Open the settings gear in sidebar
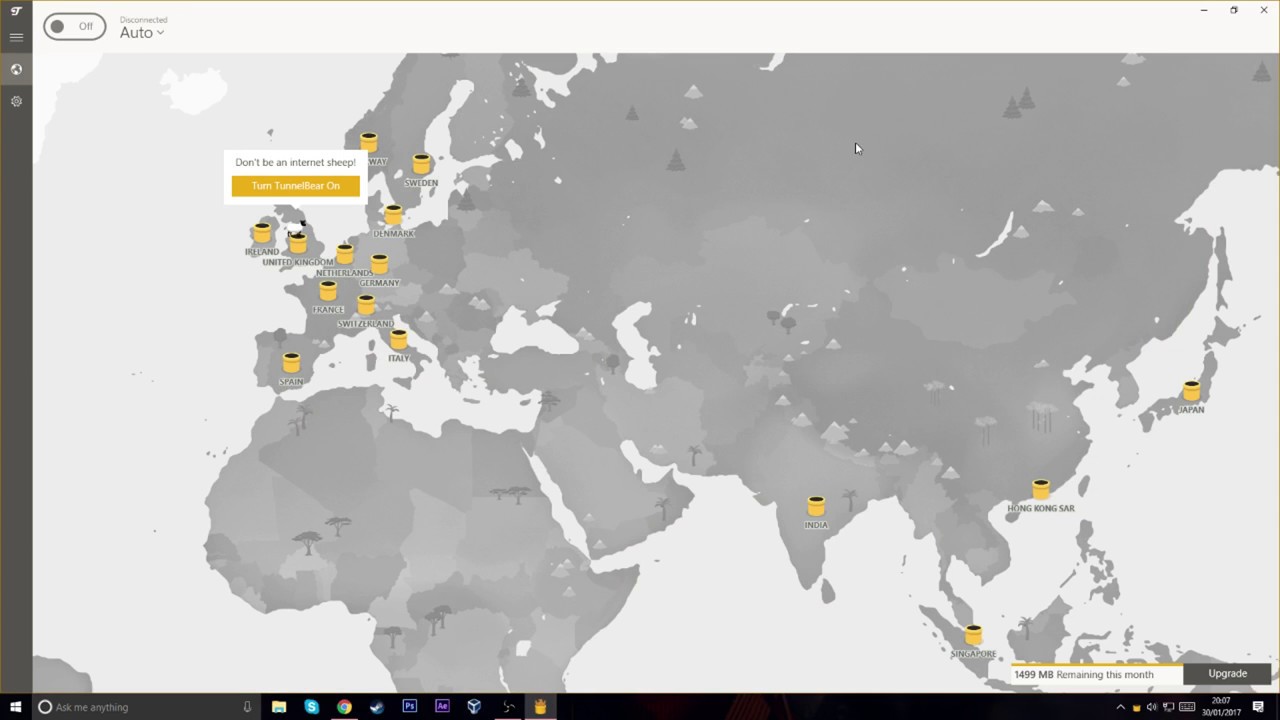The width and height of the screenshot is (1280, 720). (x=16, y=101)
